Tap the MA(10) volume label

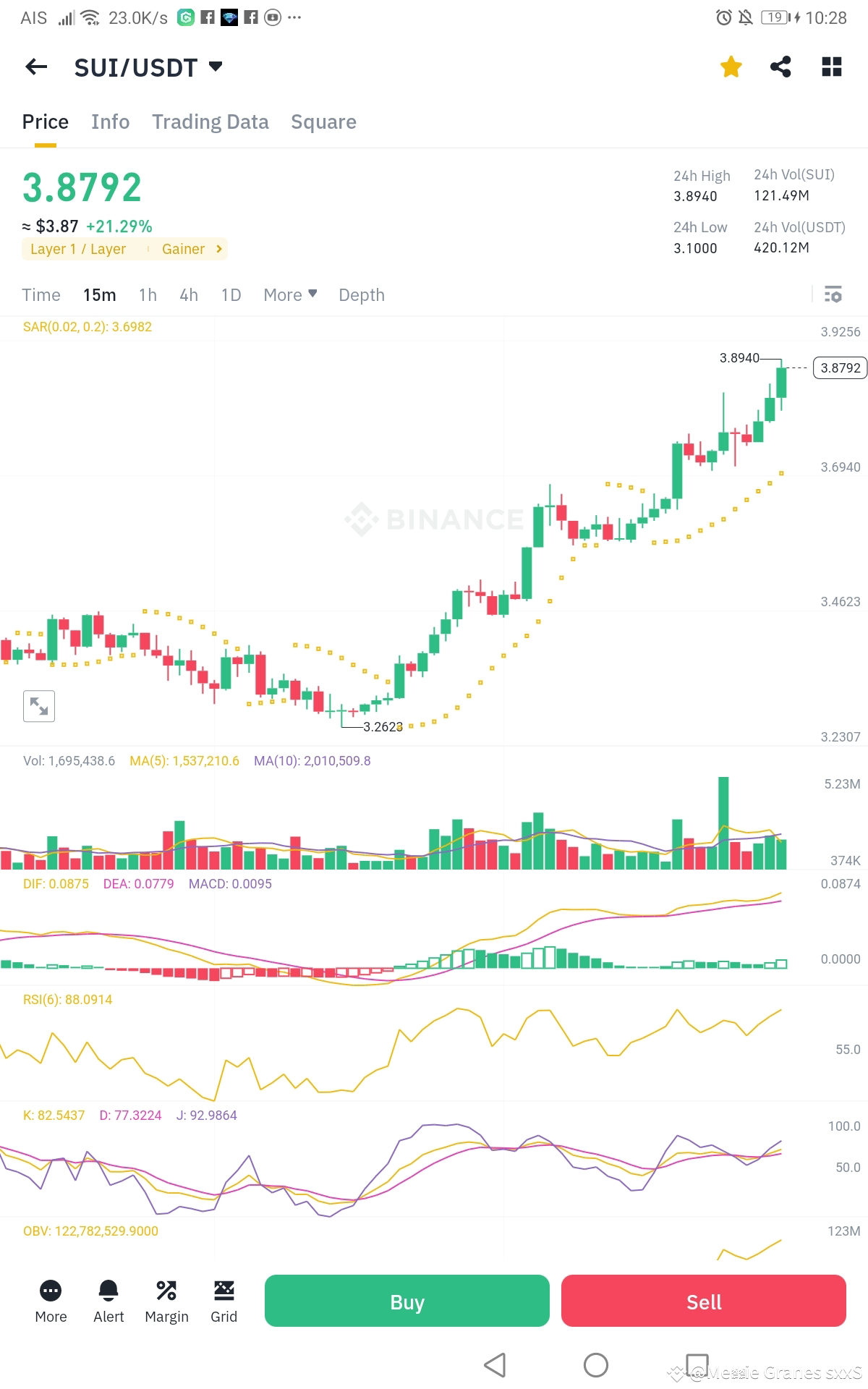point(312,761)
